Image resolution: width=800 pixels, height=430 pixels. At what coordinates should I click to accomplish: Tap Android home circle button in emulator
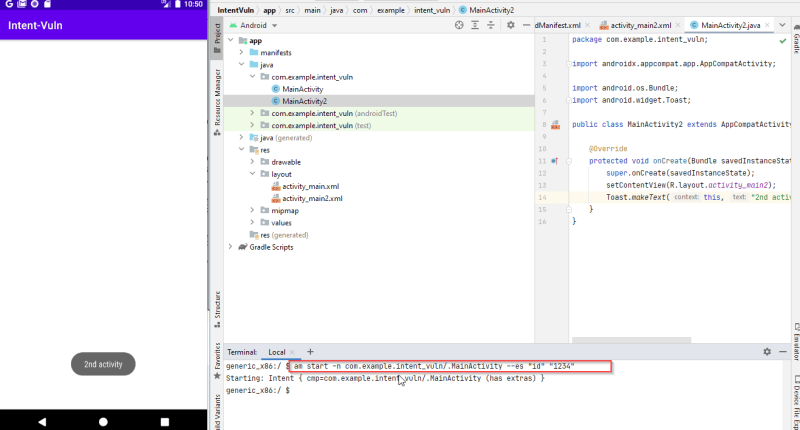103,421
